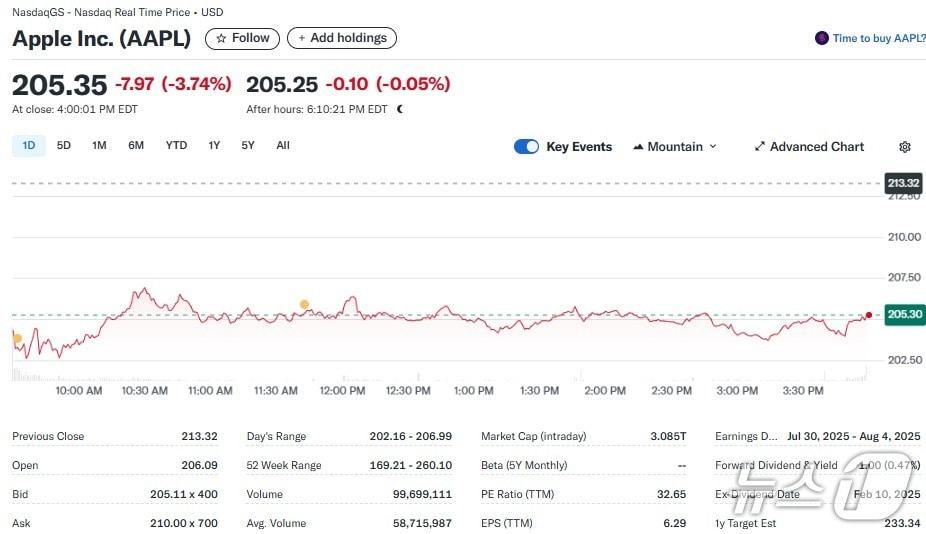Click the purple Time to buy icon
926x534 pixels.
[x=822, y=38]
